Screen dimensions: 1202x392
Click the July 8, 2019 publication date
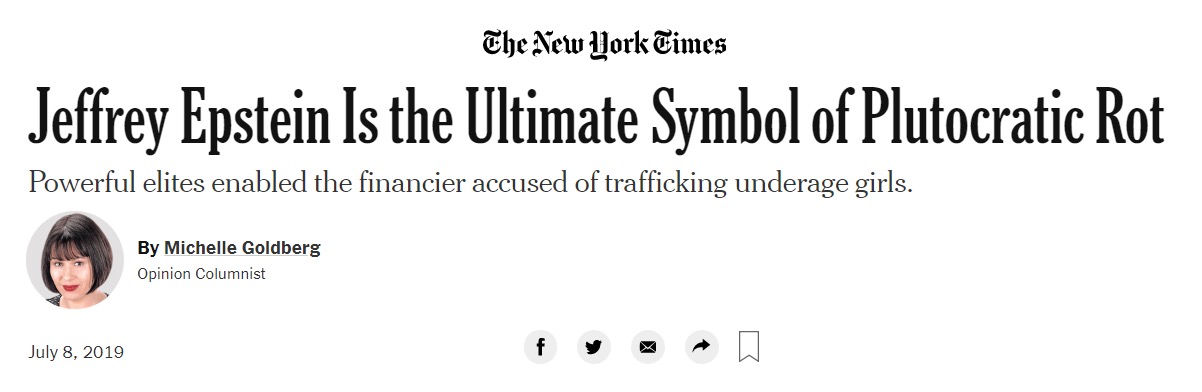coord(76,352)
